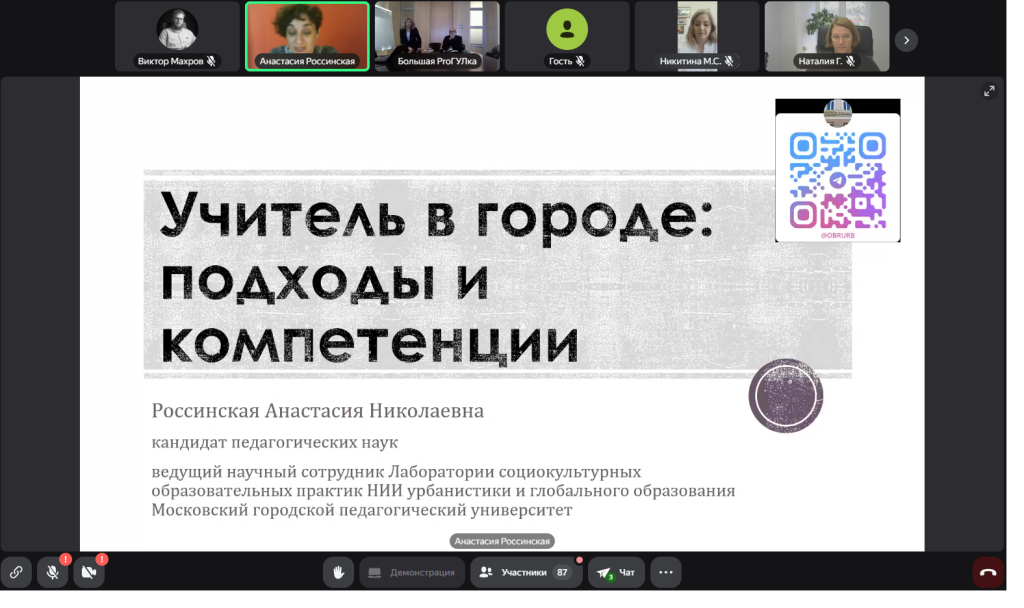Click the muted mic icon beside Виктор Махров
Image resolution: width=1024 pixels, height=608 pixels.
pos(211,61)
